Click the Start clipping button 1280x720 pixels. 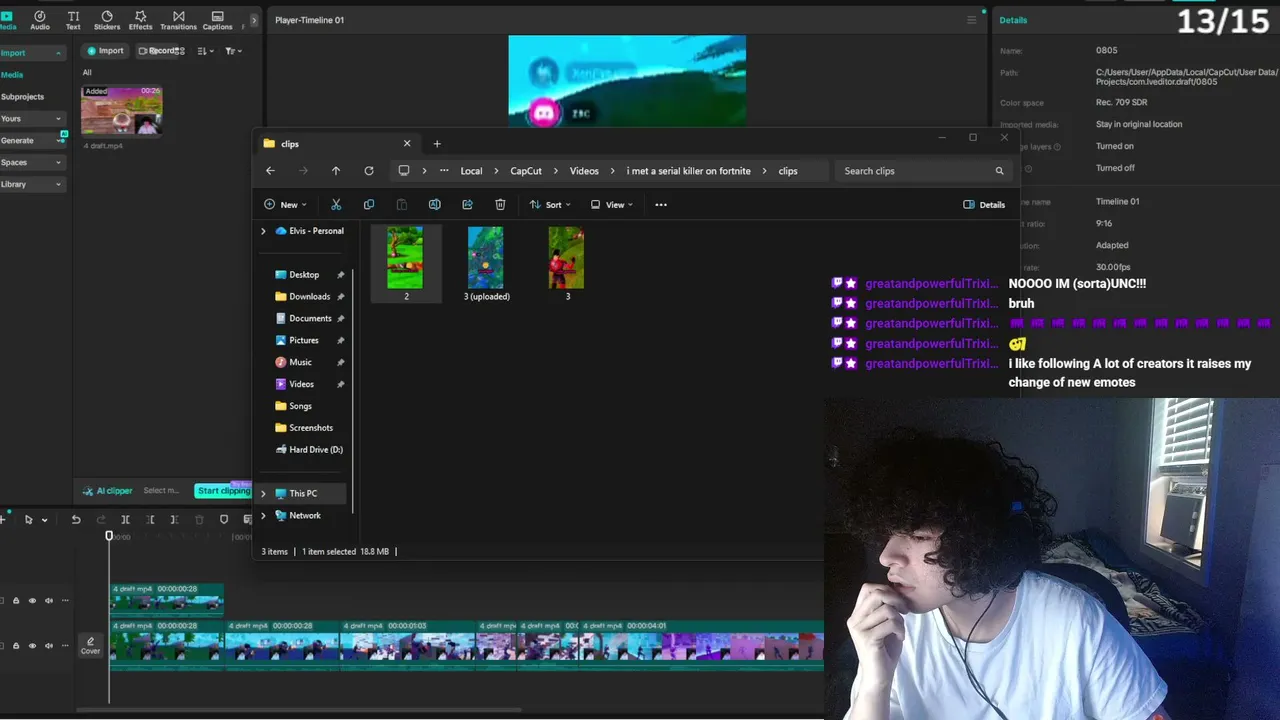pyautogui.click(x=223, y=491)
